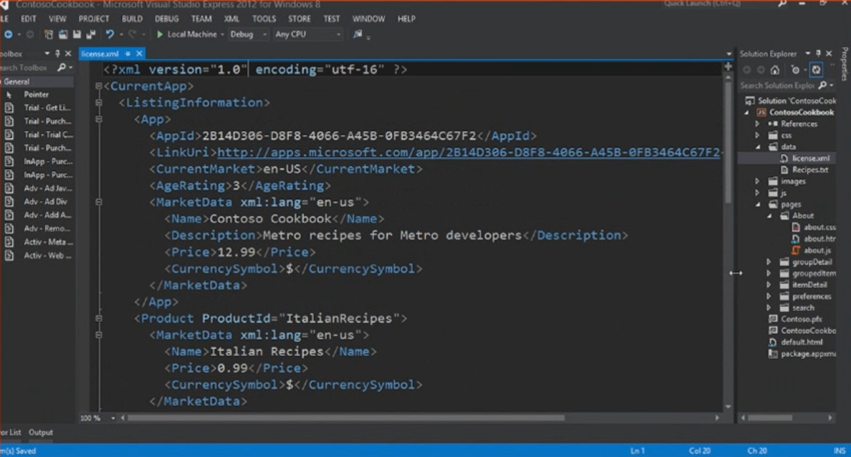Open the Local Machine target dropdown arrow
The width and height of the screenshot is (851, 457).
(222, 35)
